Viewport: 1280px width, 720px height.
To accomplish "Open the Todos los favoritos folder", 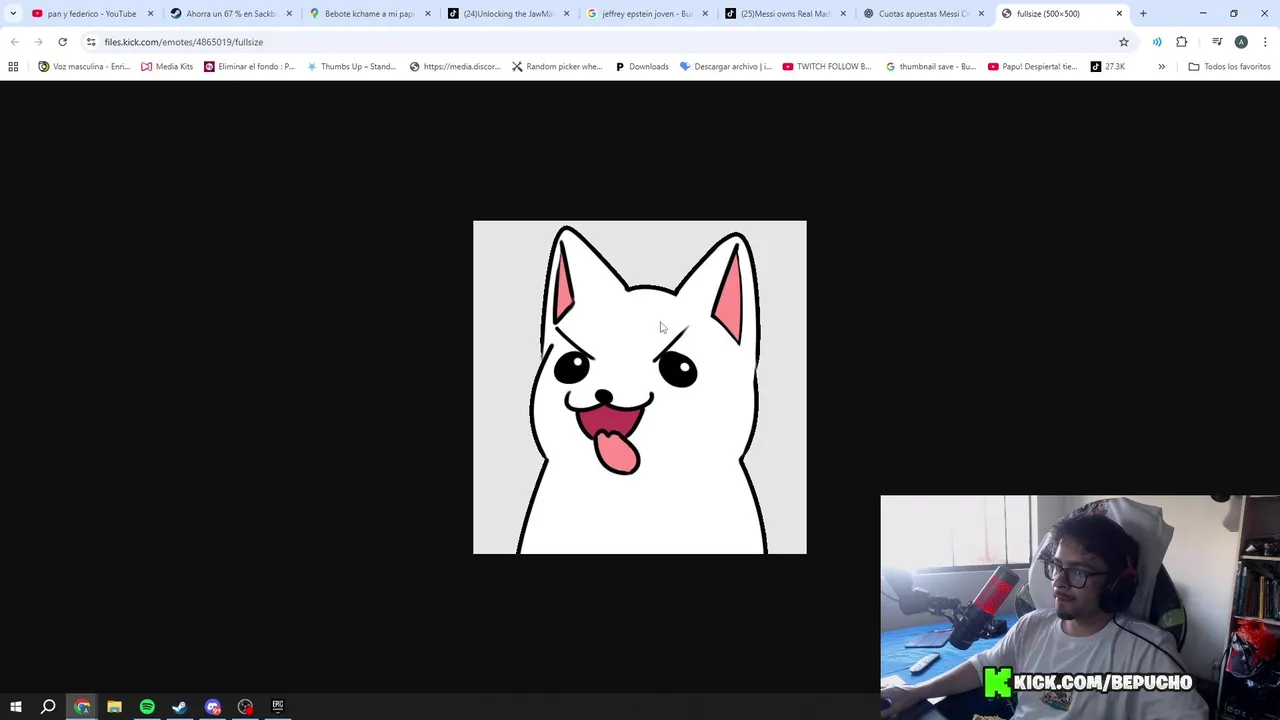I will [1229, 66].
